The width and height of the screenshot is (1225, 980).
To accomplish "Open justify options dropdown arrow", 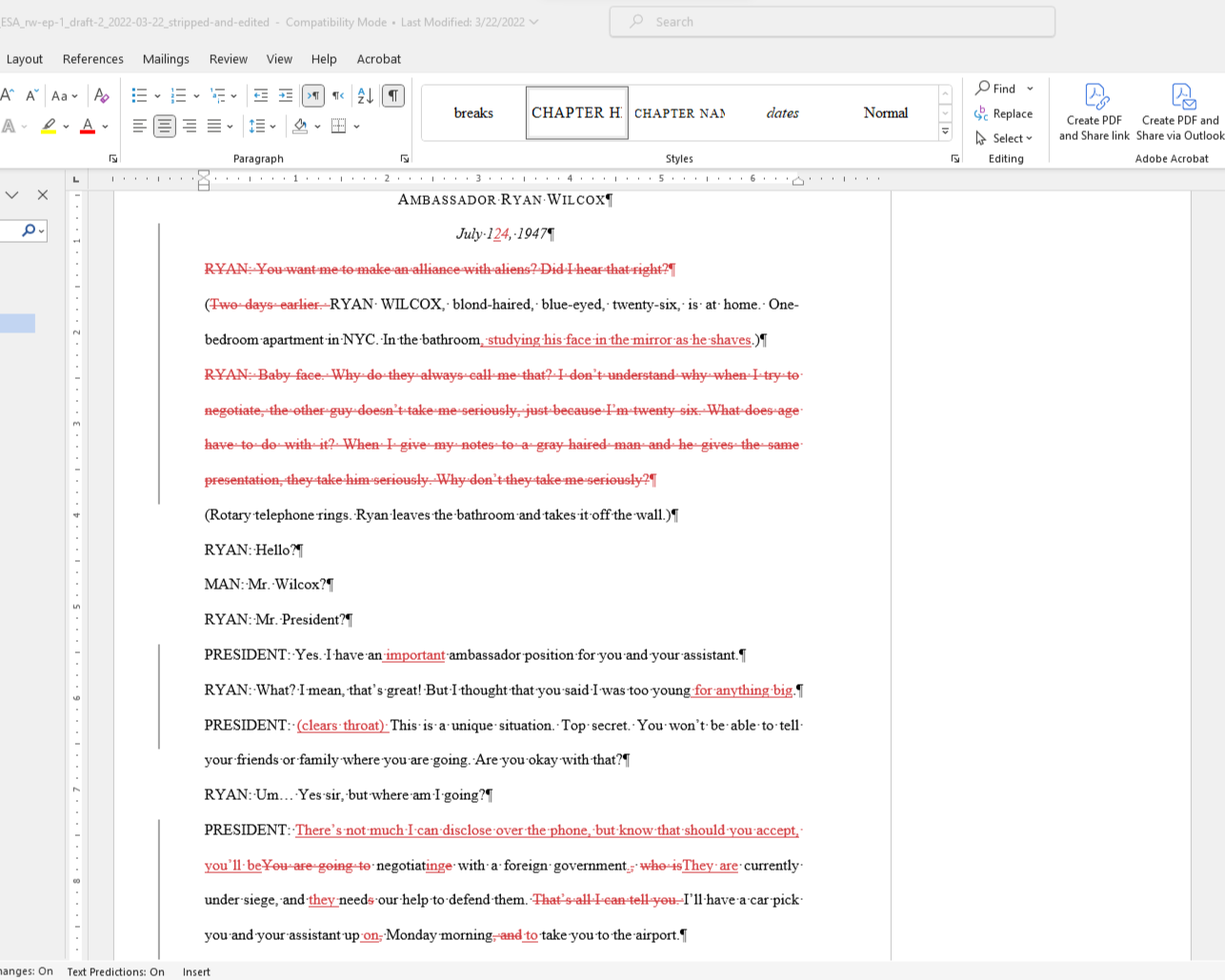I will pyautogui.click(x=230, y=126).
